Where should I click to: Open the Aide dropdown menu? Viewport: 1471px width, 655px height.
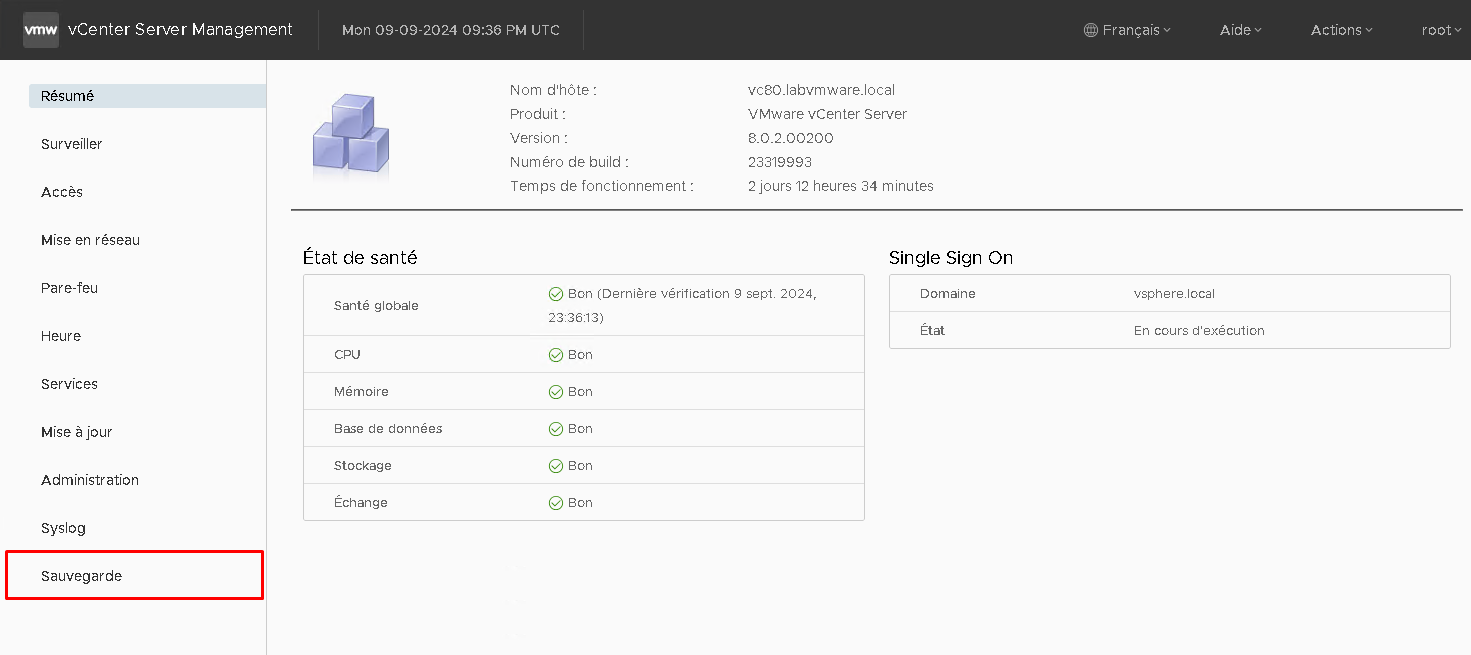[x=1241, y=30]
